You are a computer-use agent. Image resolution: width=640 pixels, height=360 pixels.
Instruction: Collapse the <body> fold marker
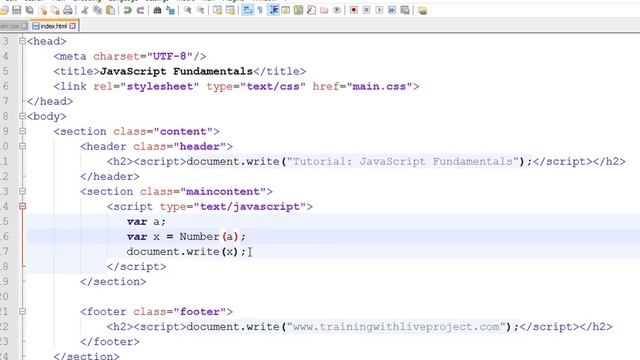pyautogui.click(x=22, y=116)
